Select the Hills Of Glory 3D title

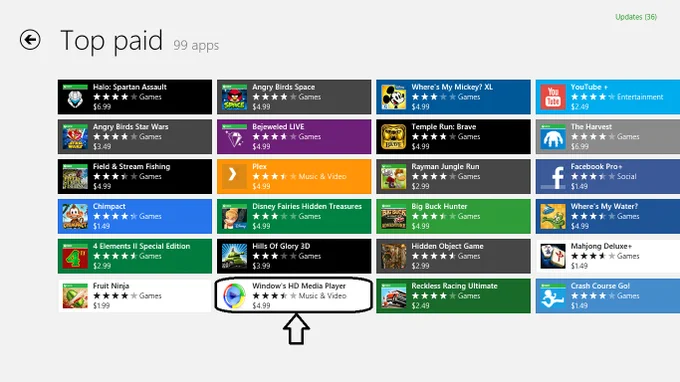pos(281,246)
